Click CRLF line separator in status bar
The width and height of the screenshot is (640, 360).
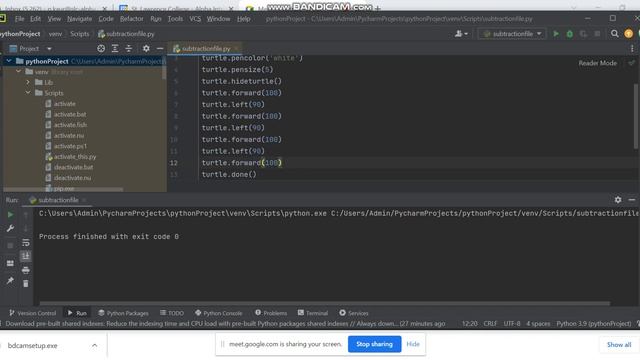[490, 324]
